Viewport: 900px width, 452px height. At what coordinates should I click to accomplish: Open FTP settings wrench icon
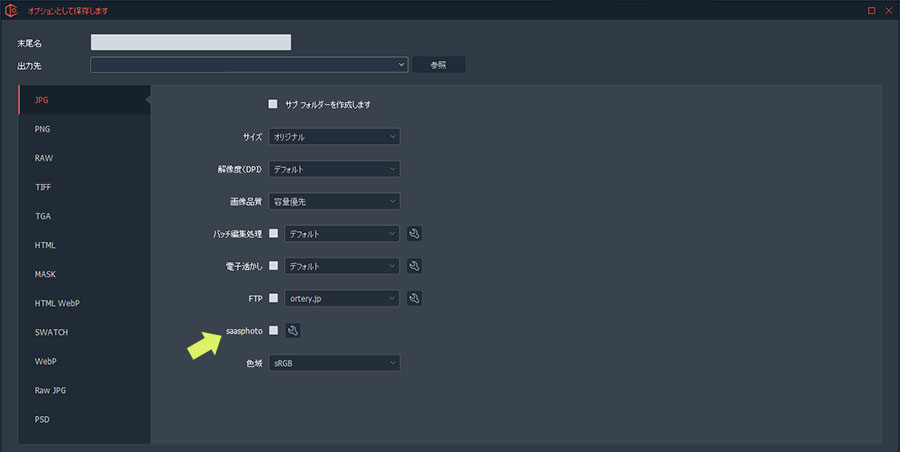[414, 298]
